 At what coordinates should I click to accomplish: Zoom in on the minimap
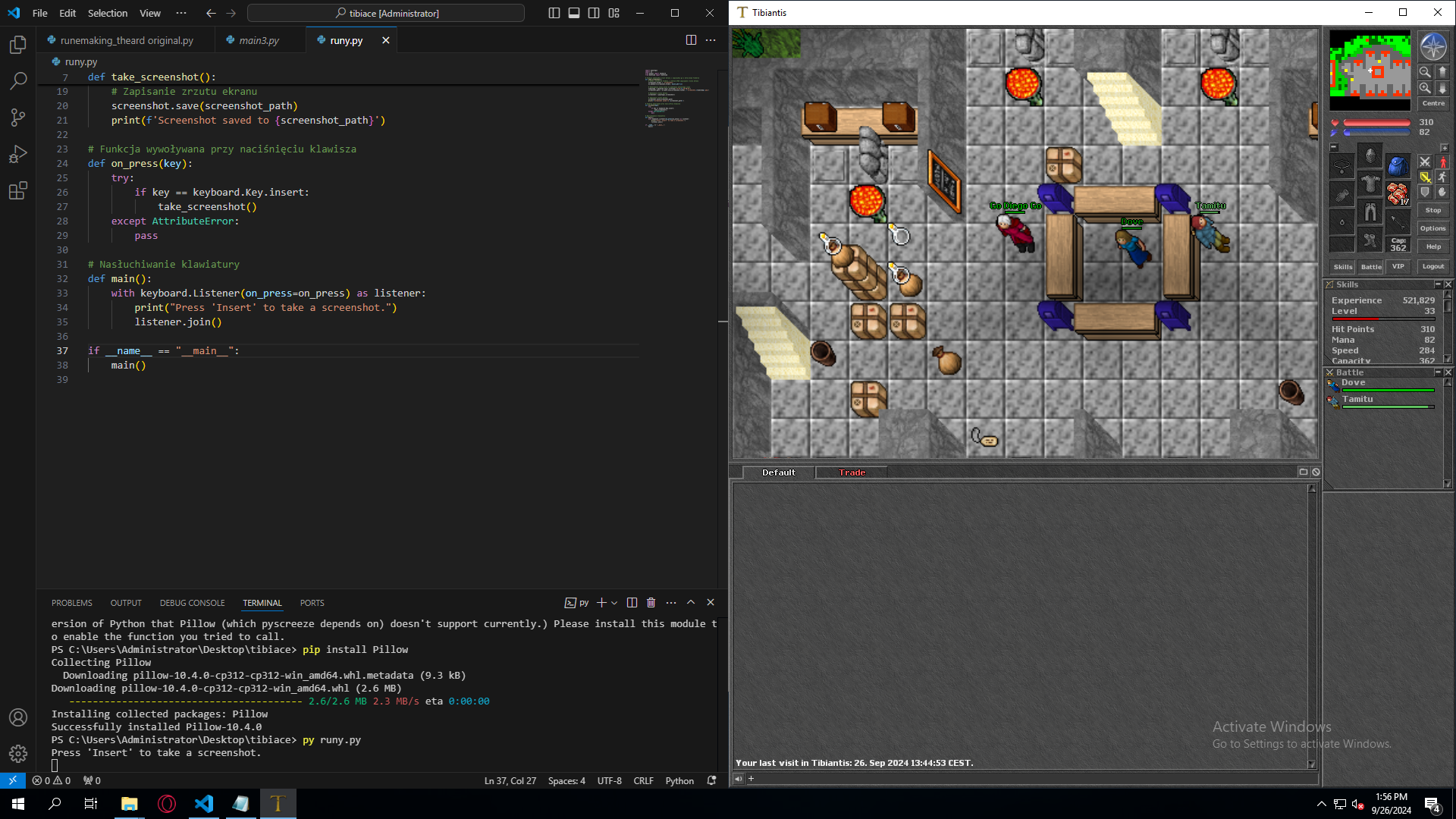coord(1424,88)
